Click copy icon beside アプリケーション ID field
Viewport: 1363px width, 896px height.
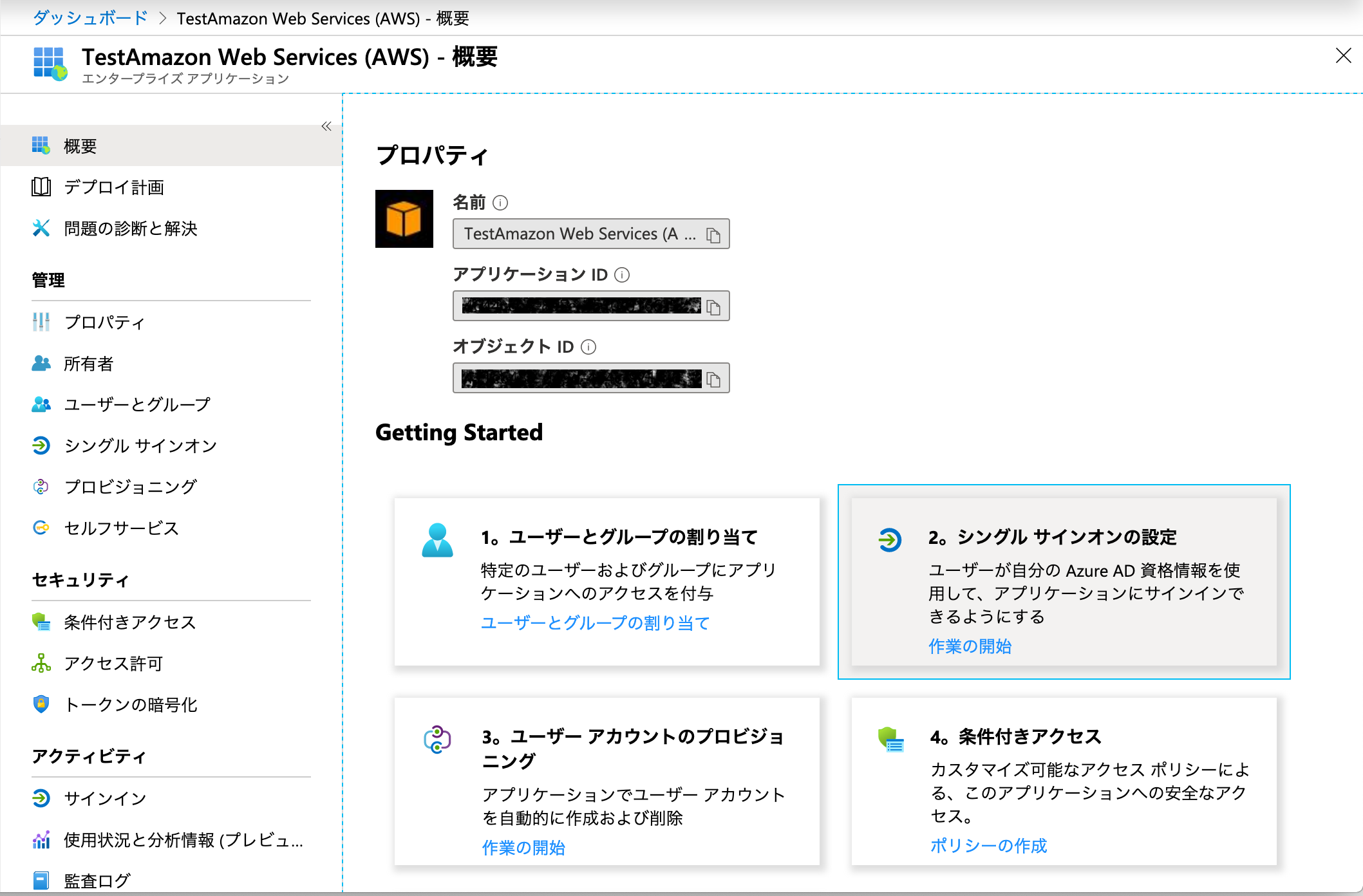pos(713,307)
